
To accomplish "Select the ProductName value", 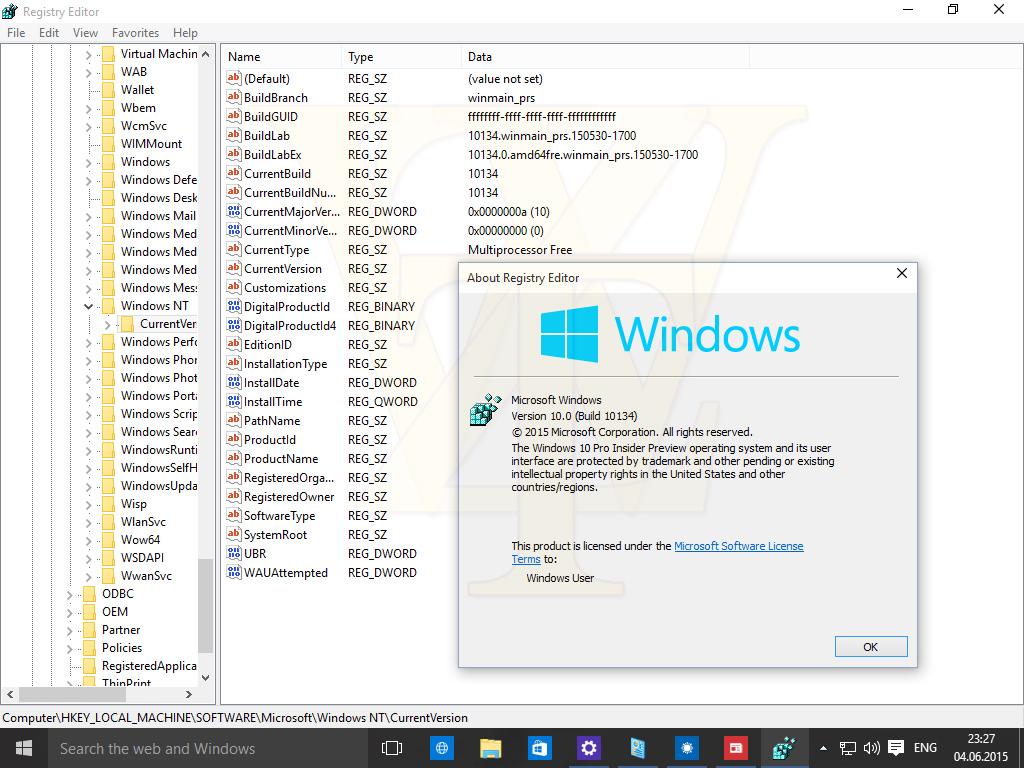I will click(281, 458).
